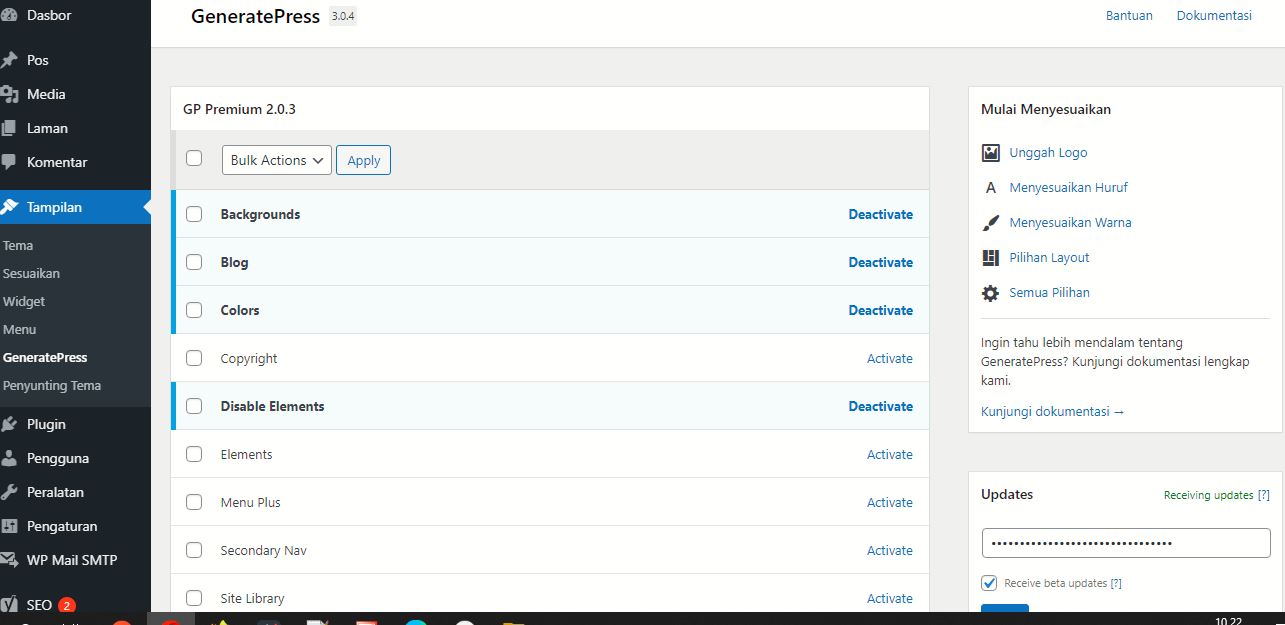This screenshot has width=1285, height=625.
Task: Deactivate the Disable Elements module
Action: tap(881, 406)
